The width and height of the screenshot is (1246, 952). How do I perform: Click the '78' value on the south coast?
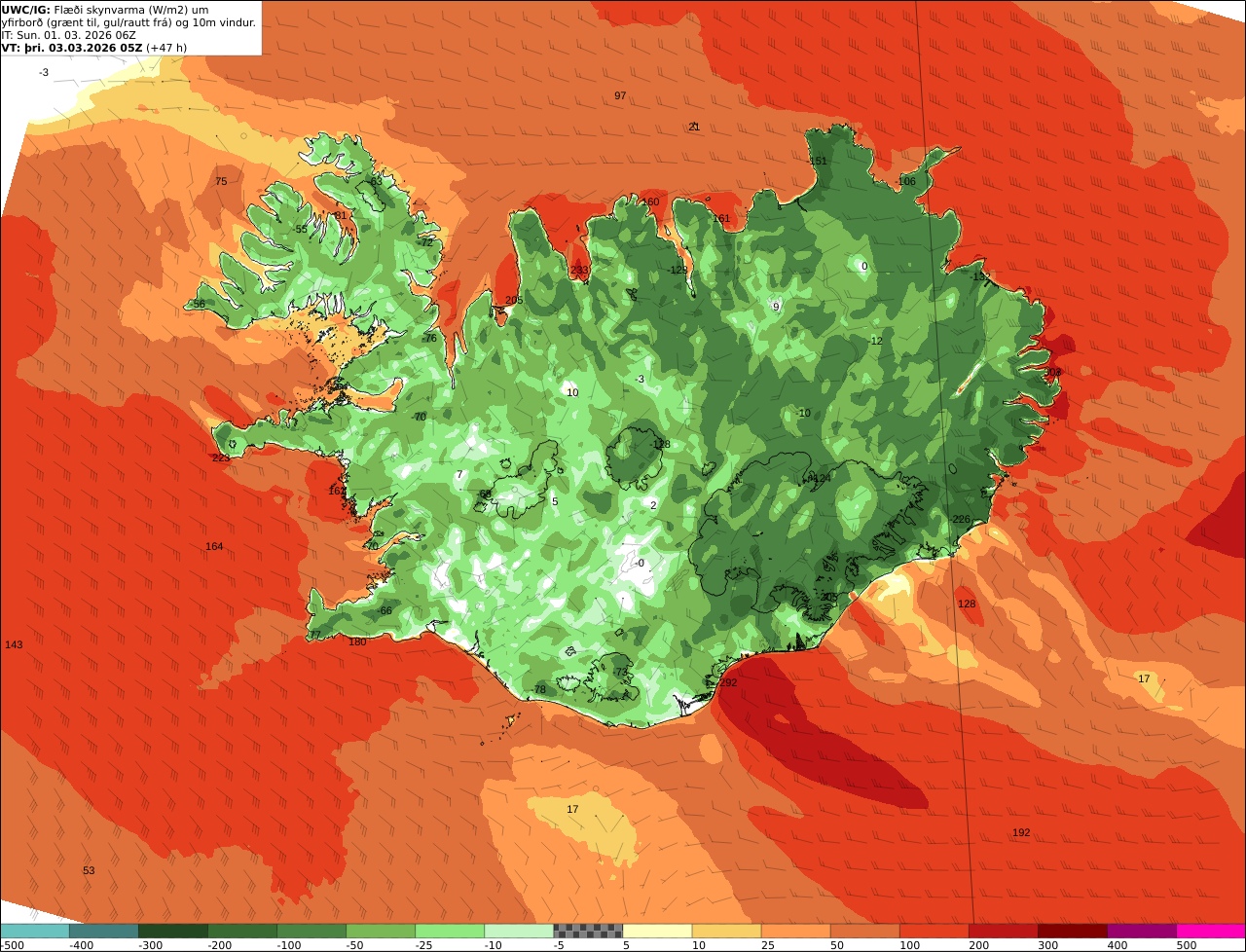point(540,690)
